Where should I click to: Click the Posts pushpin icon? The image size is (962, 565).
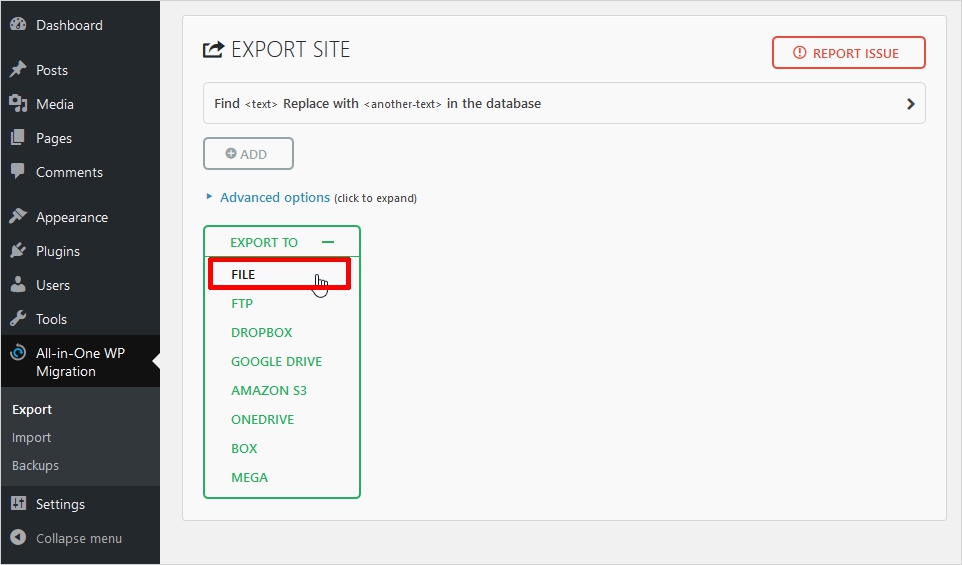coord(18,70)
